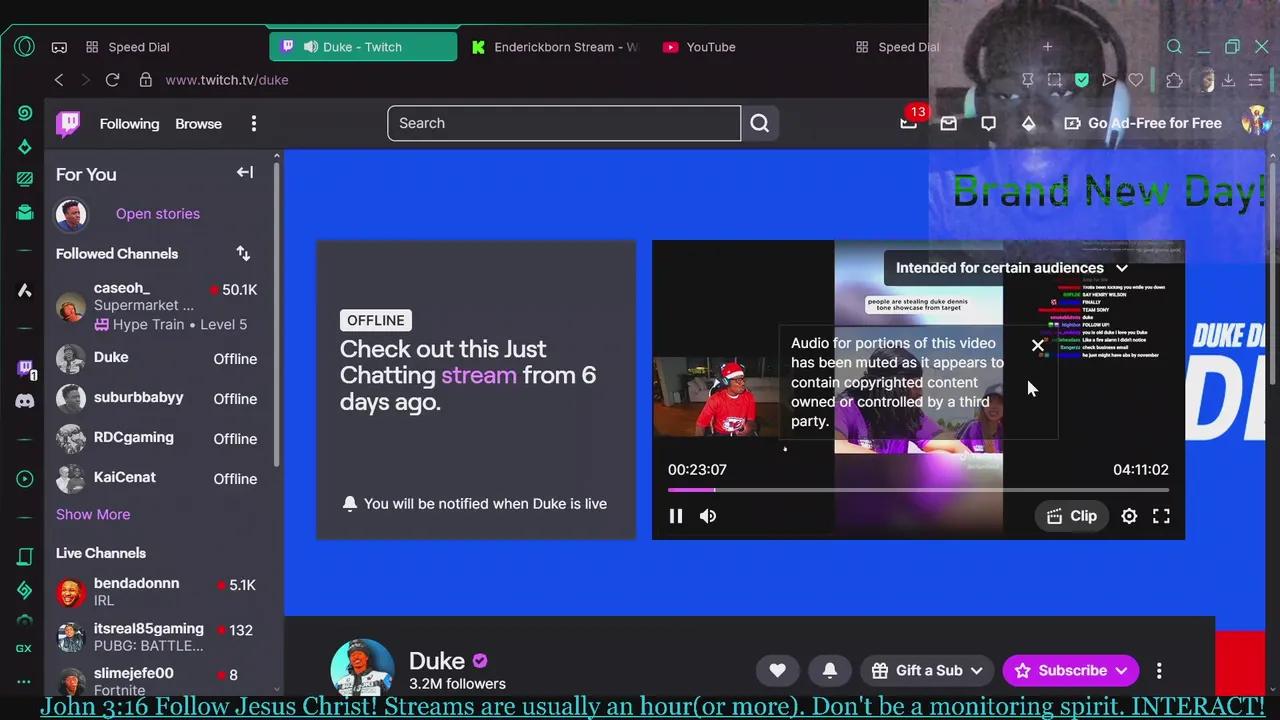Open GX Corner gamepad icon
The height and width of the screenshot is (720, 1280).
click(59, 47)
